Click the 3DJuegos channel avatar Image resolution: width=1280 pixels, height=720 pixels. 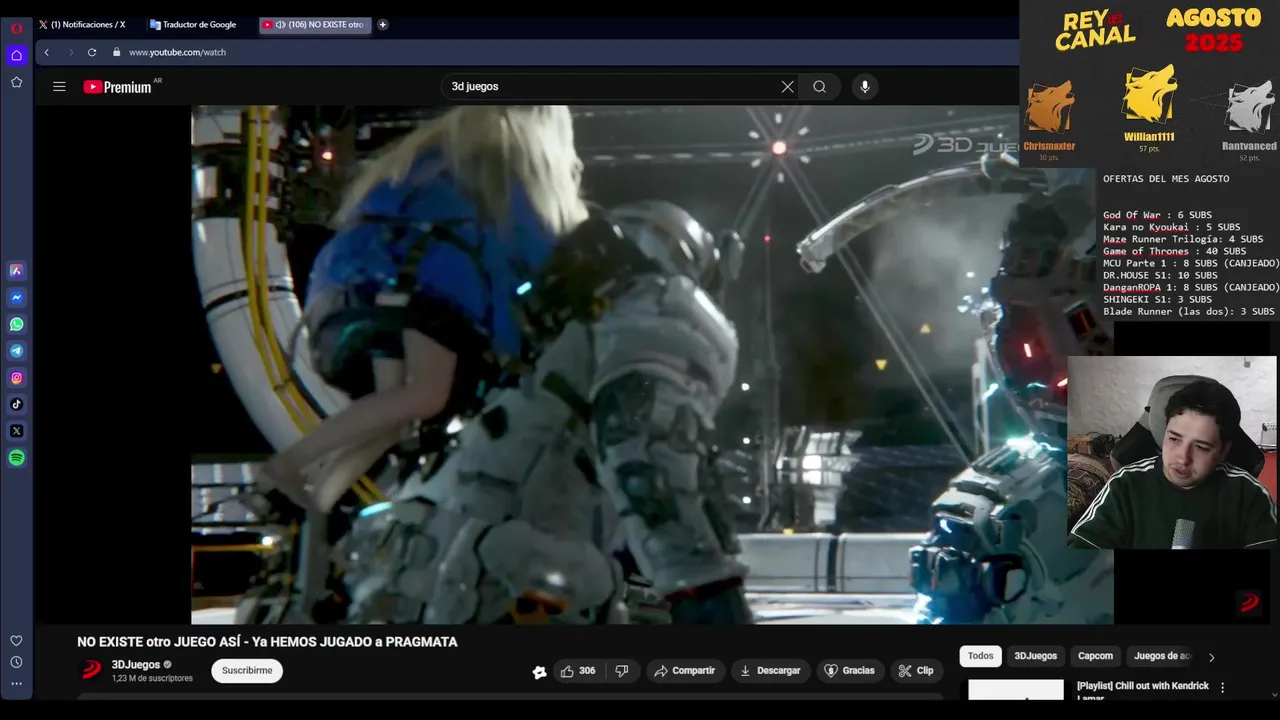91,670
